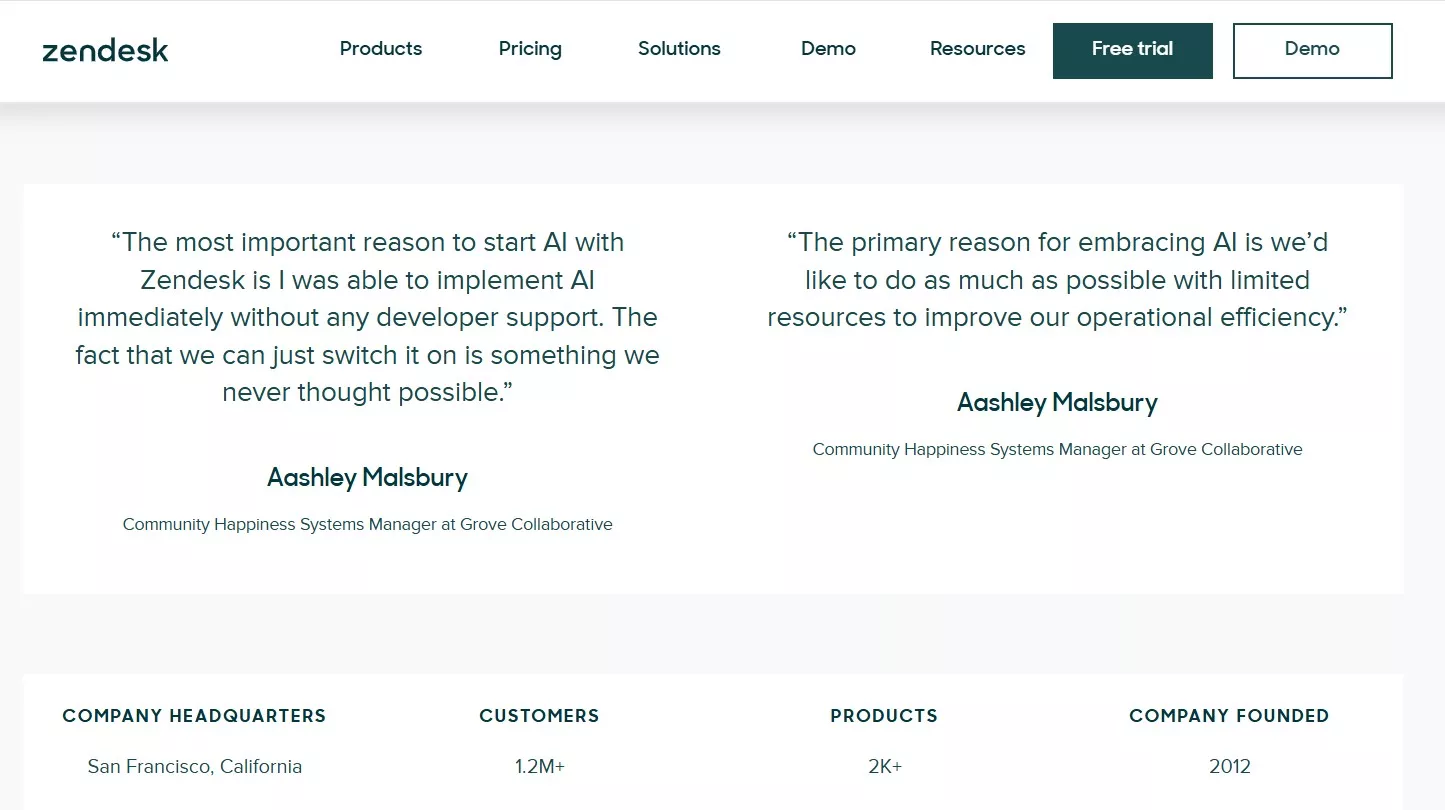This screenshot has width=1445, height=810.
Task: Start a Free trial
Action: pyautogui.click(x=1133, y=51)
